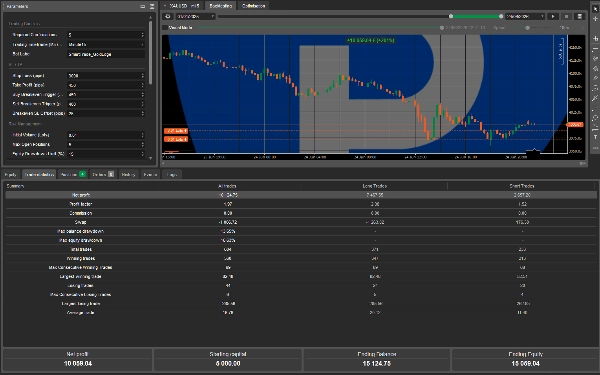The height and width of the screenshot is (375, 600).
Task: Click the Summary column header
Action: 15,186
